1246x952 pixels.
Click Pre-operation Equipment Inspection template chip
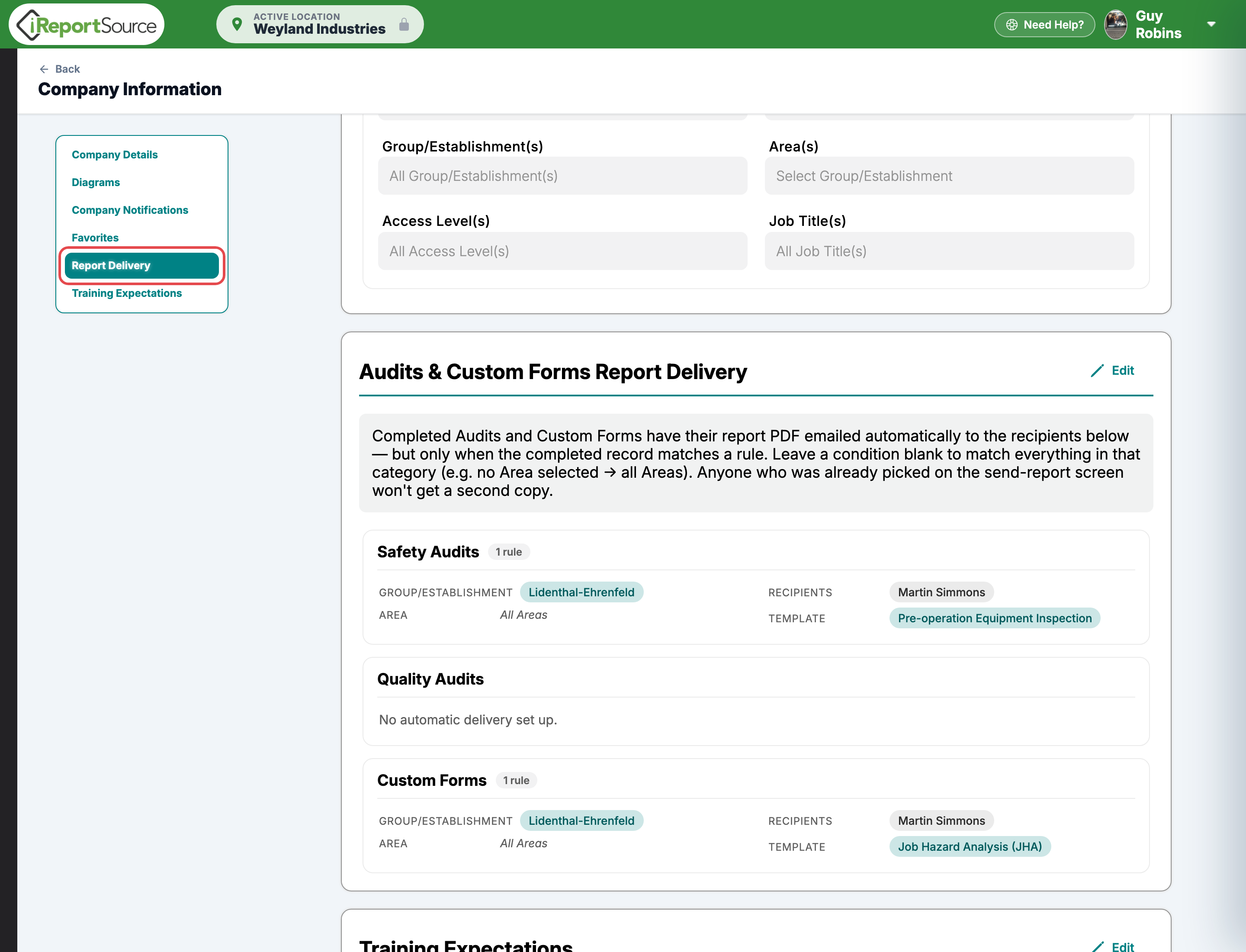click(994, 618)
